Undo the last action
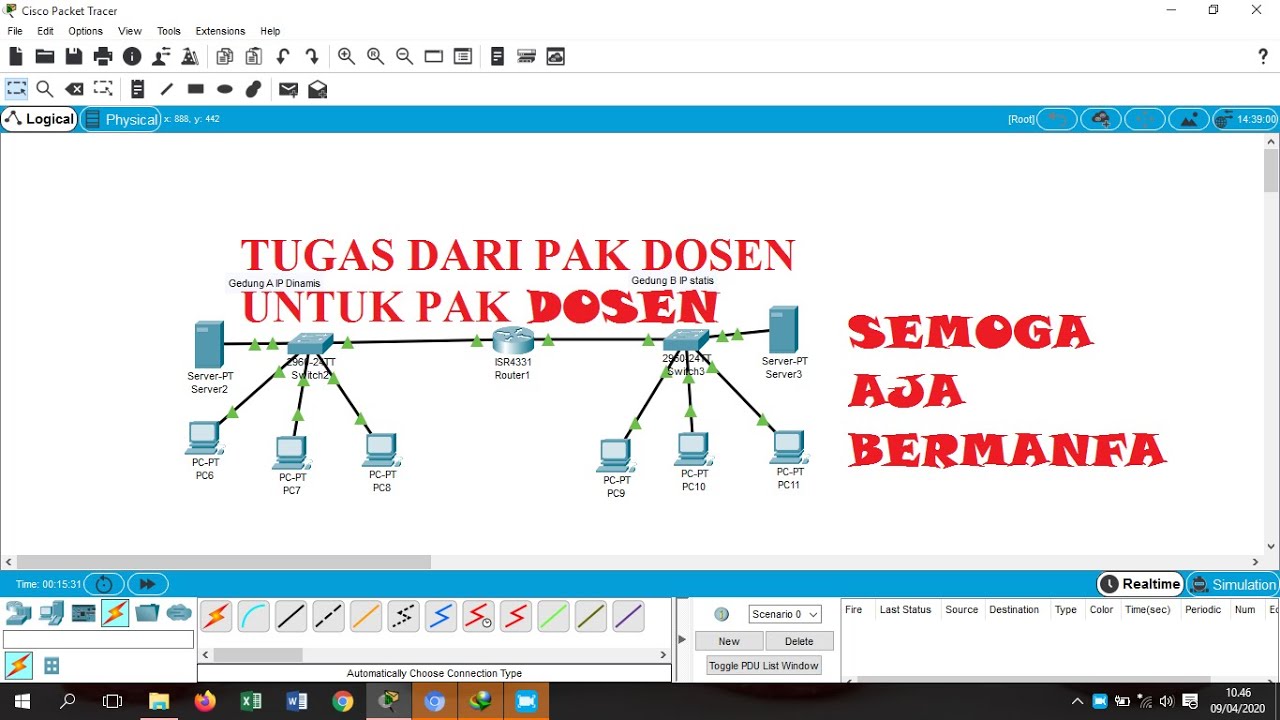1280x720 pixels. pyautogui.click(x=283, y=57)
